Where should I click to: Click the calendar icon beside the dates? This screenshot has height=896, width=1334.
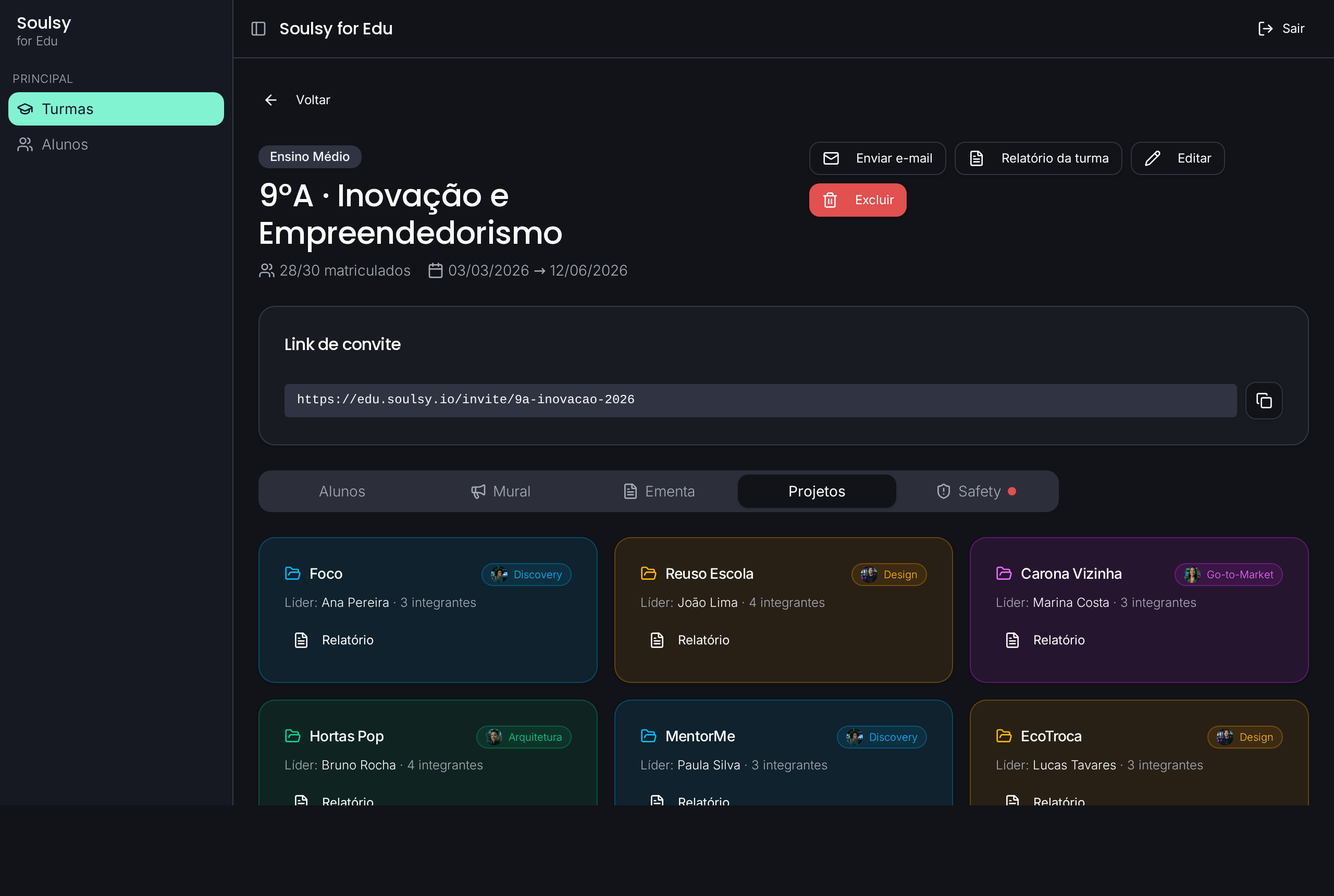436,270
